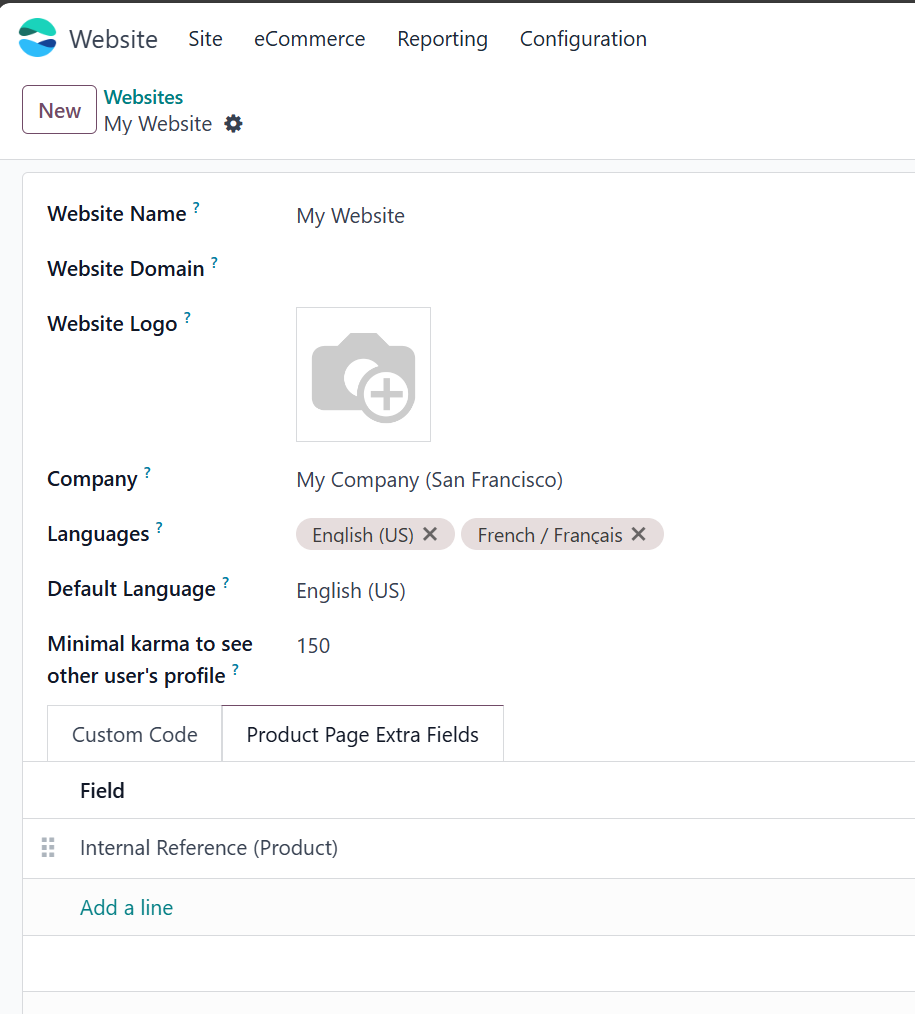Expand the Reporting menu

(442, 39)
